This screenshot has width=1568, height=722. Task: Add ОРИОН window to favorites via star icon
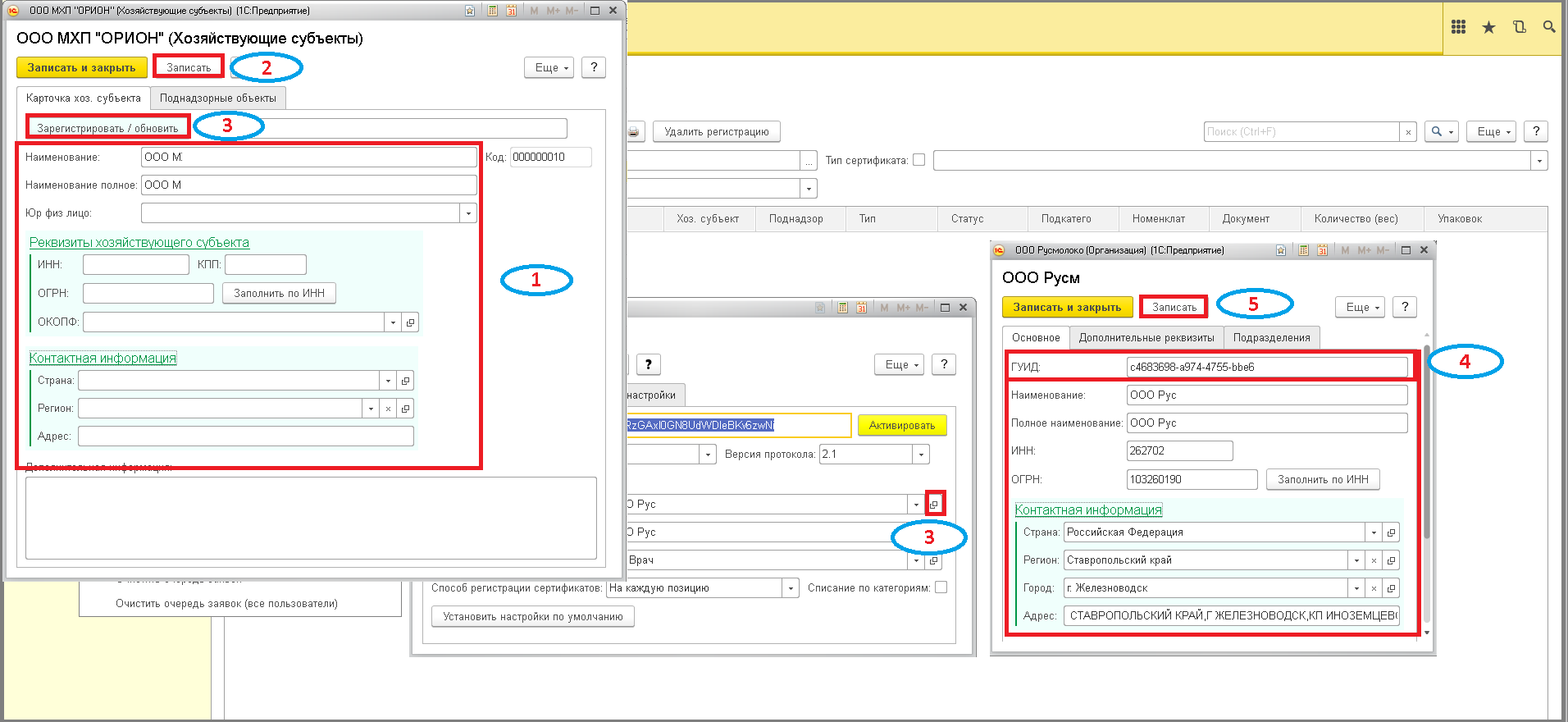pyautogui.click(x=470, y=11)
